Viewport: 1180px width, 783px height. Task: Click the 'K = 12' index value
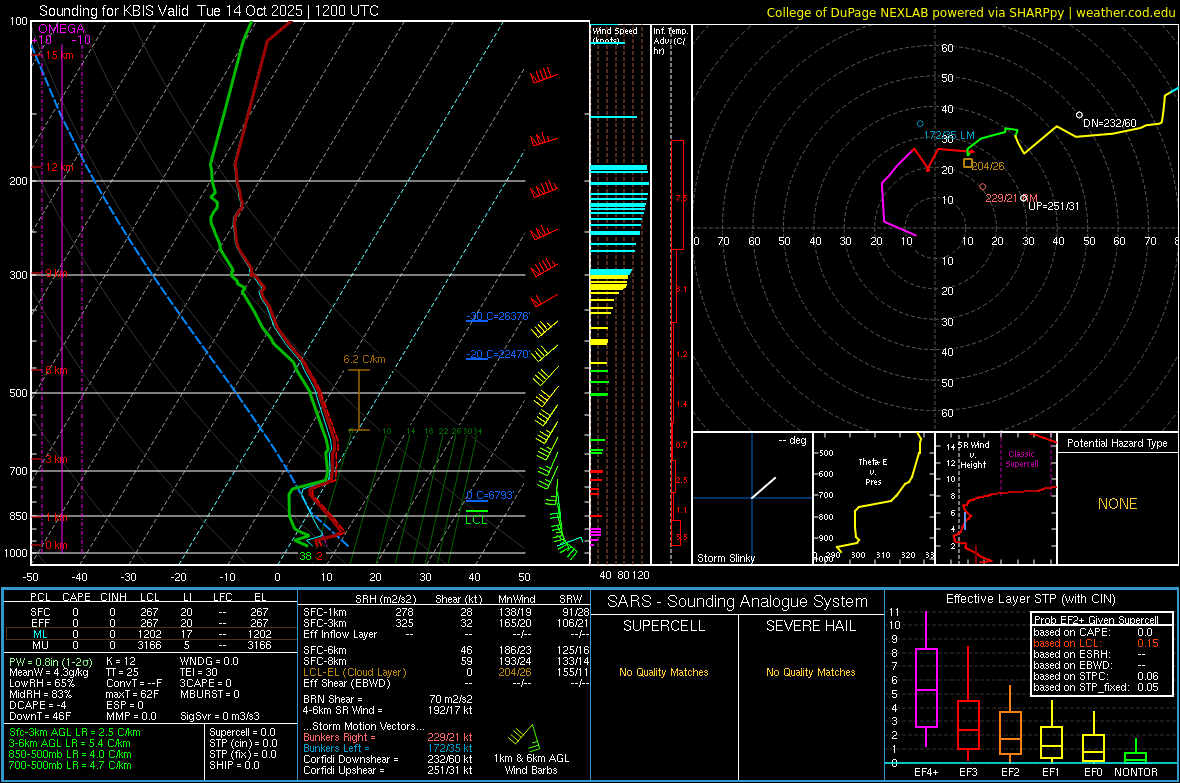tap(120, 661)
